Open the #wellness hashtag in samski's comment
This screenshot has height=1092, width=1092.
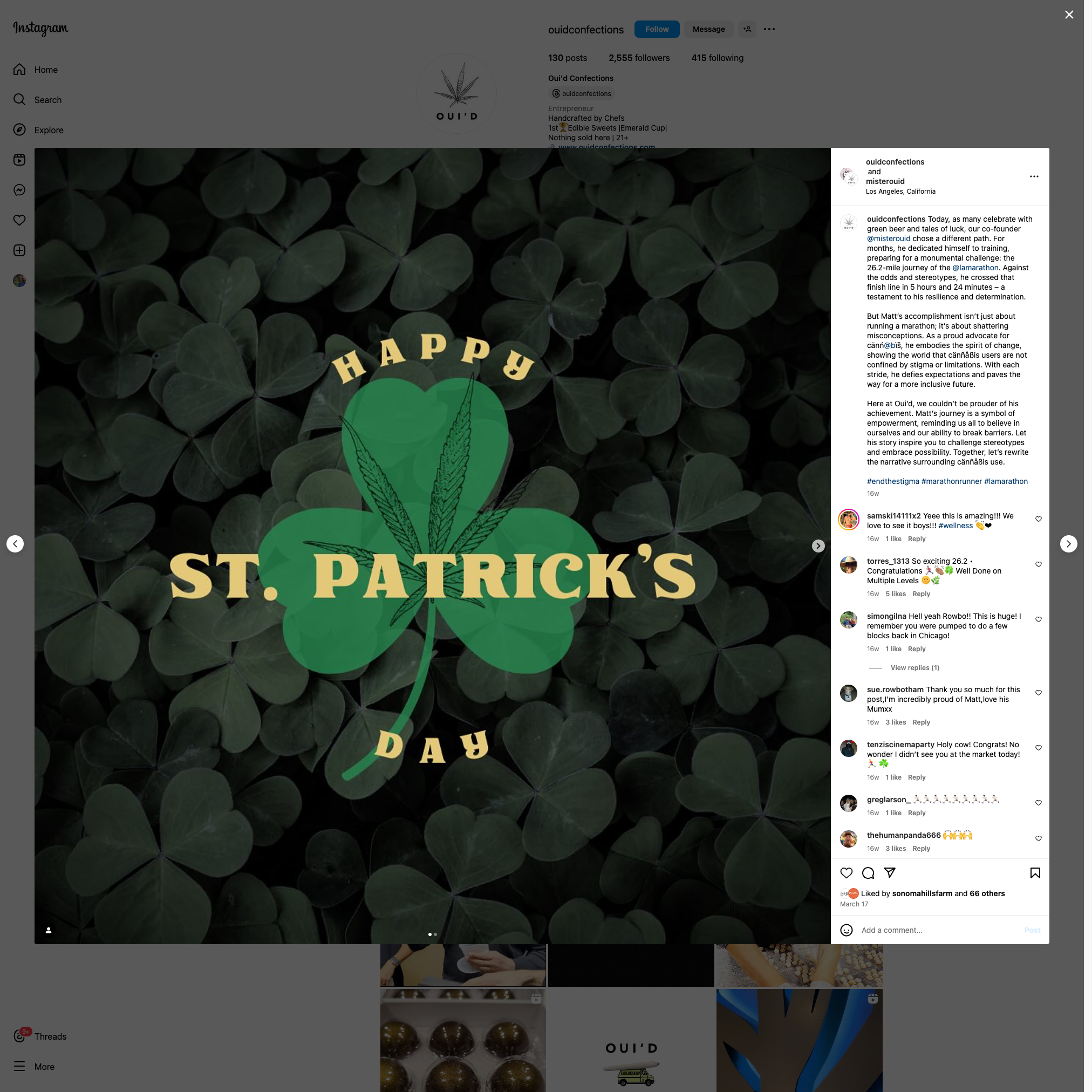(x=955, y=525)
